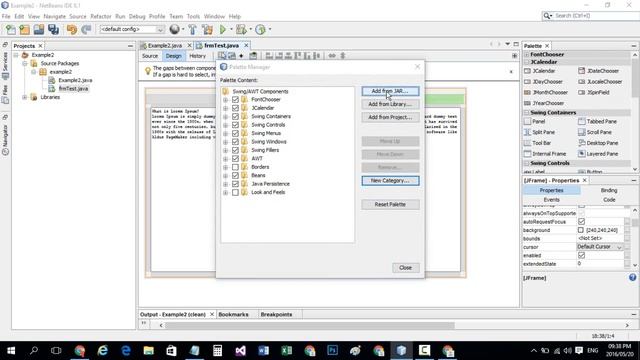Image resolution: width=640 pixels, height=360 pixels.
Task: Toggle the FontChooser category checkbox
Action: point(236,100)
